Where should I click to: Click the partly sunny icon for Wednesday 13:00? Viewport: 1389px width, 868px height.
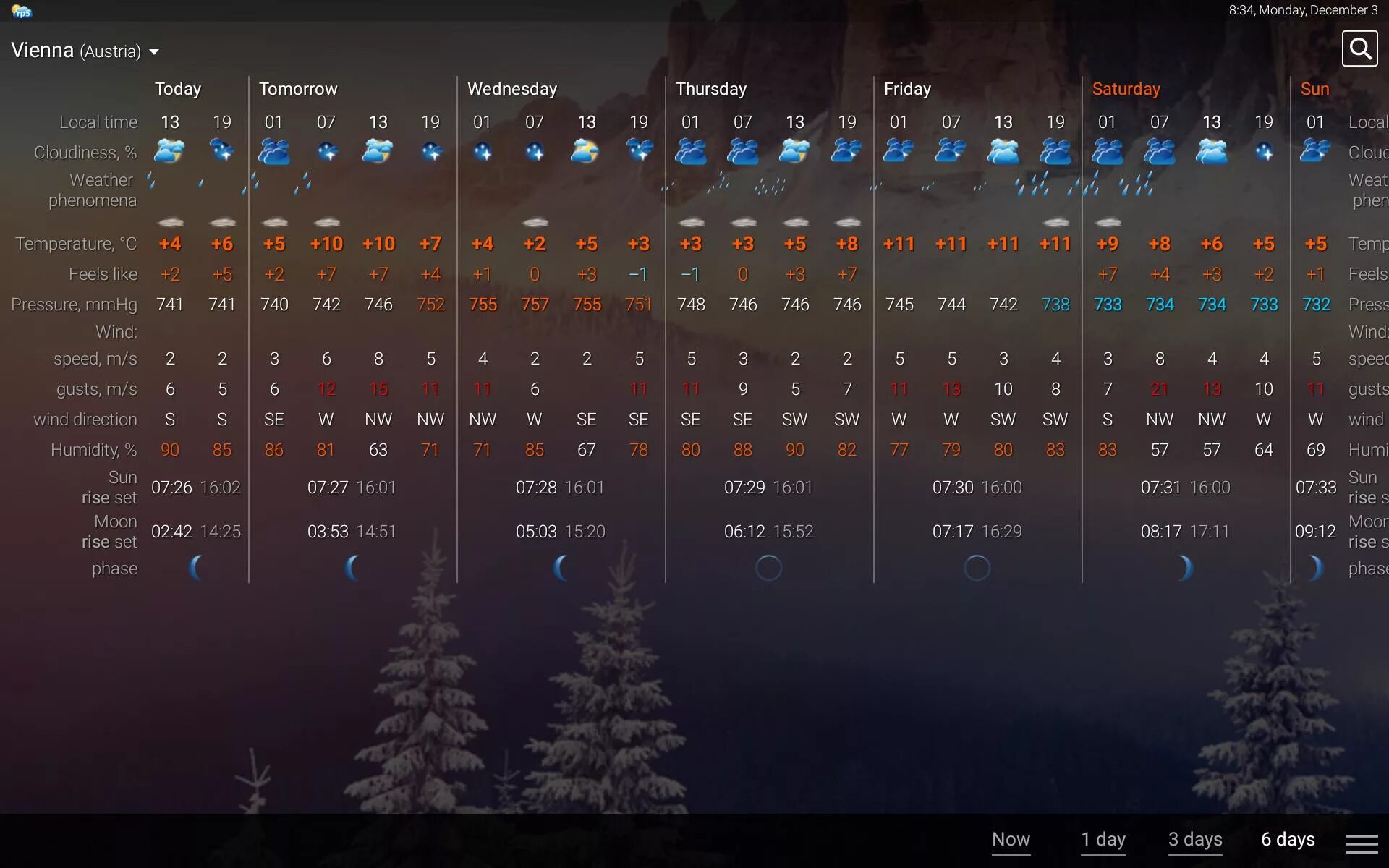click(585, 151)
